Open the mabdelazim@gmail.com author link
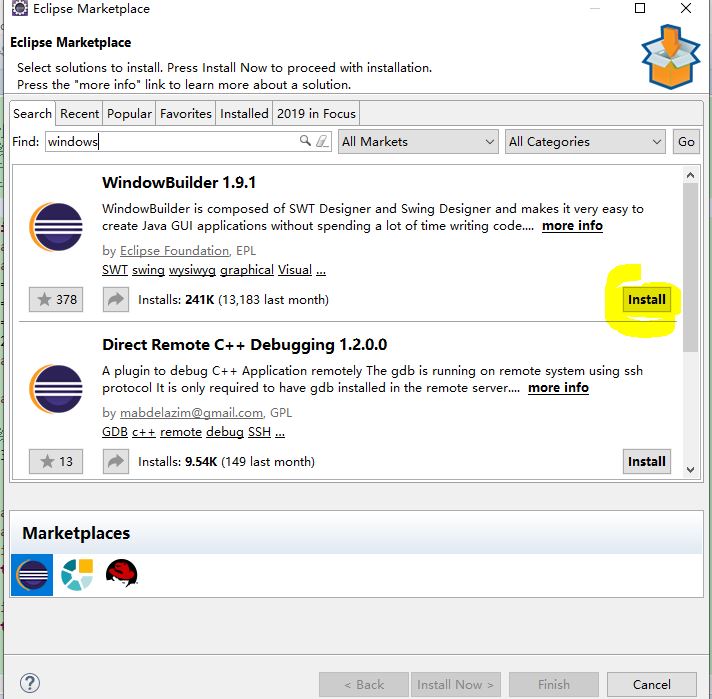The height and width of the screenshot is (699, 712). pyautogui.click(x=191, y=413)
